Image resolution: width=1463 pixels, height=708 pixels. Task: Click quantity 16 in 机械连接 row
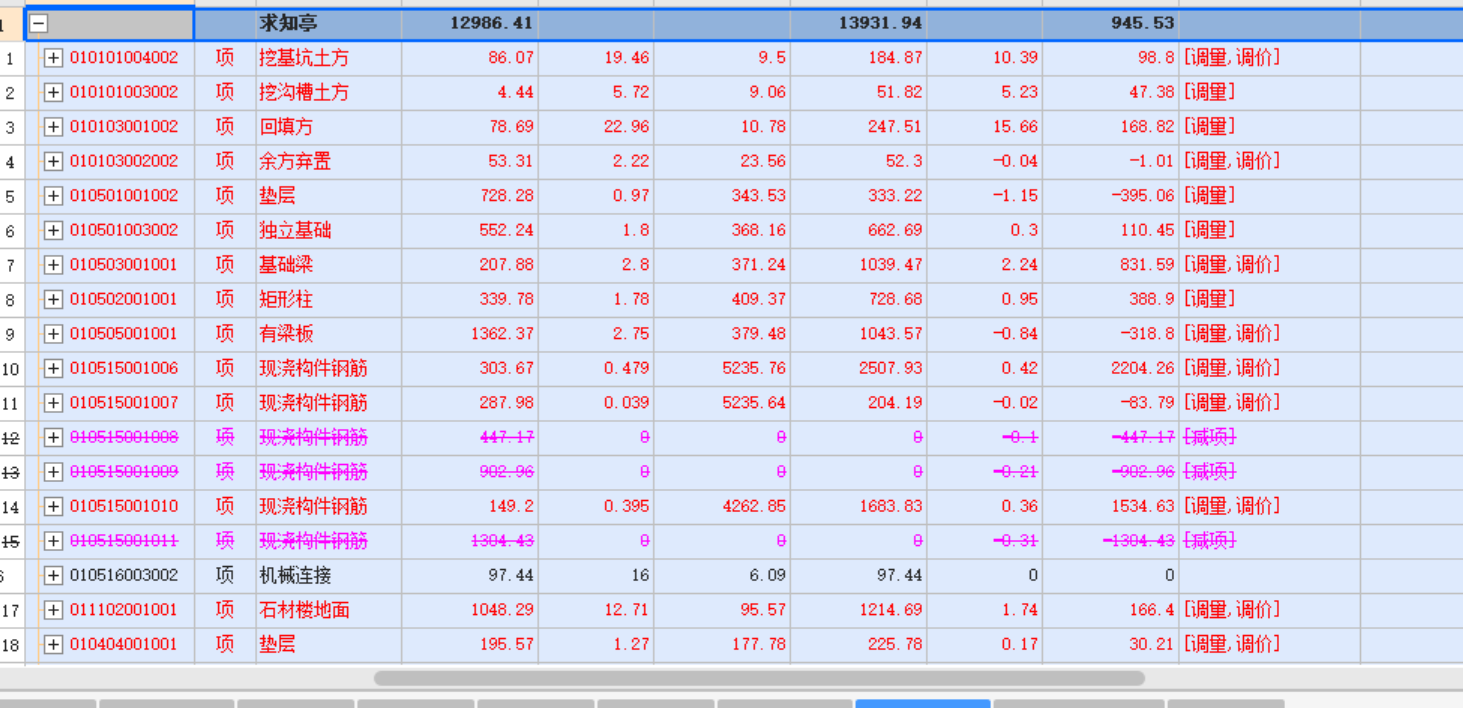click(640, 575)
